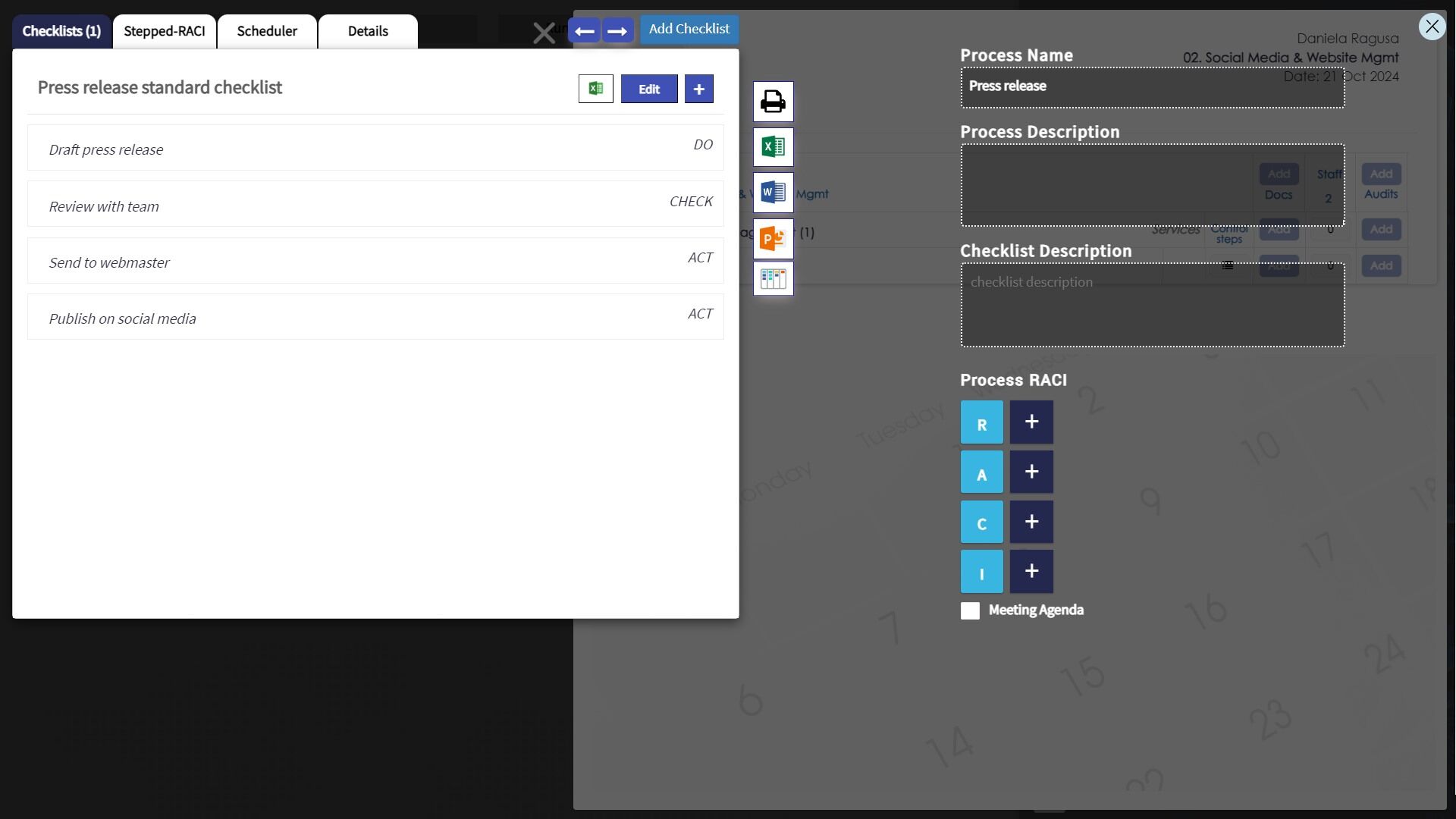Go to previous process with left arrow
The image size is (1456, 819).
point(584,31)
